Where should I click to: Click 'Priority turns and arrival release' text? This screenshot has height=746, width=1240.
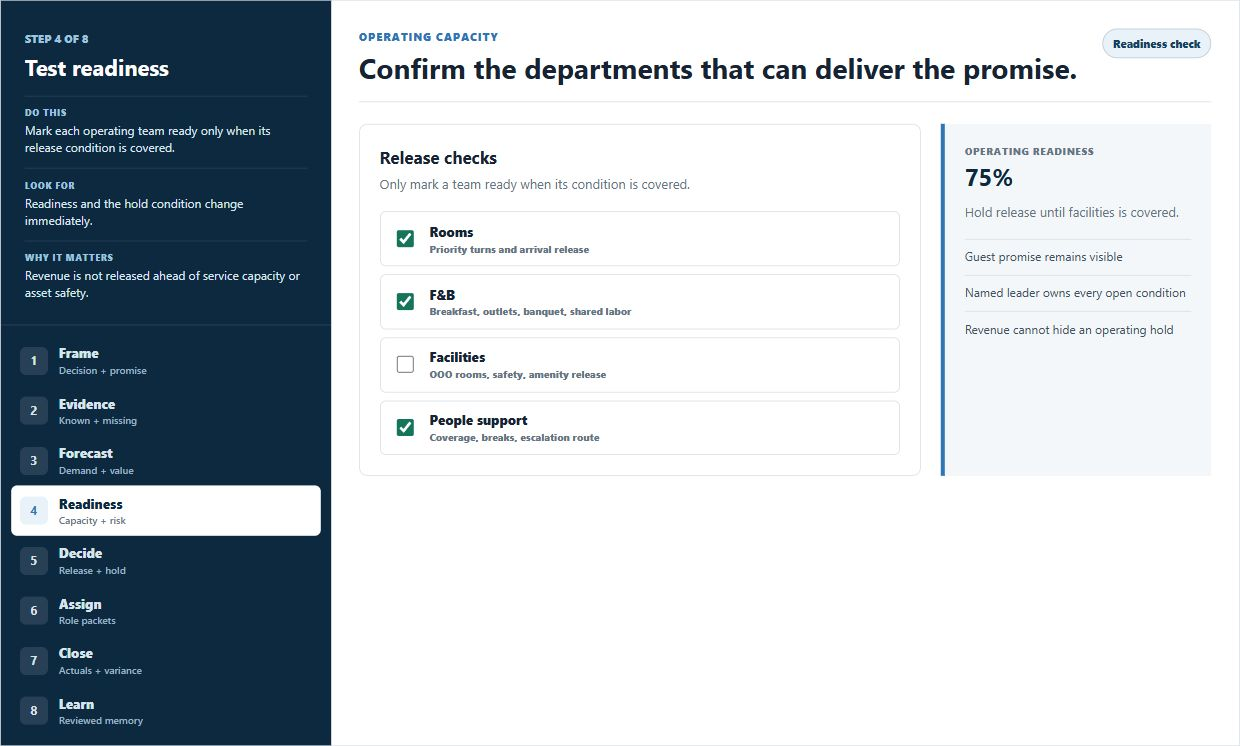click(x=509, y=250)
